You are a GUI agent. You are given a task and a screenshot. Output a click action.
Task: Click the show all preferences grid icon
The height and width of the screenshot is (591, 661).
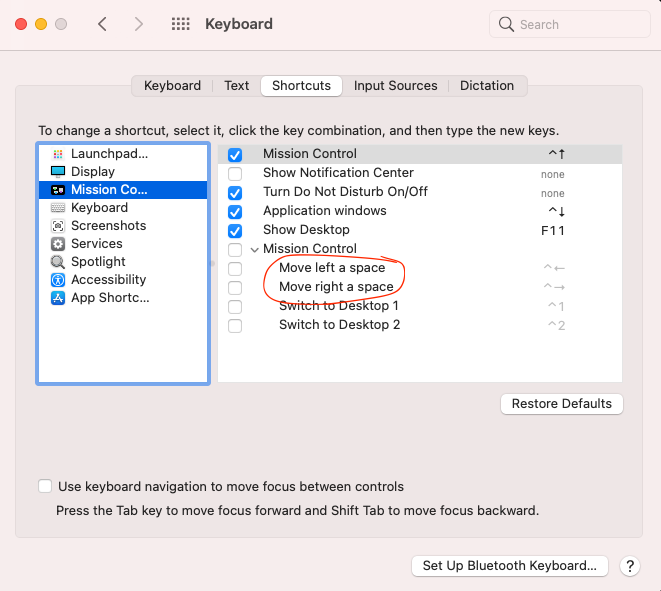(x=181, y=24)
